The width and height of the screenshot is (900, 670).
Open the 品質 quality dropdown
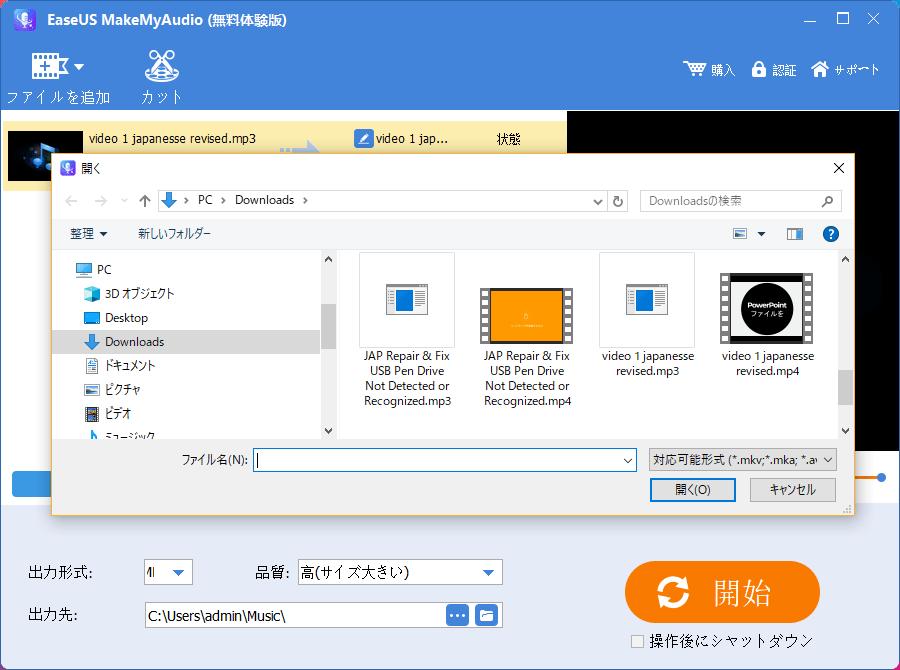(400, 572)
